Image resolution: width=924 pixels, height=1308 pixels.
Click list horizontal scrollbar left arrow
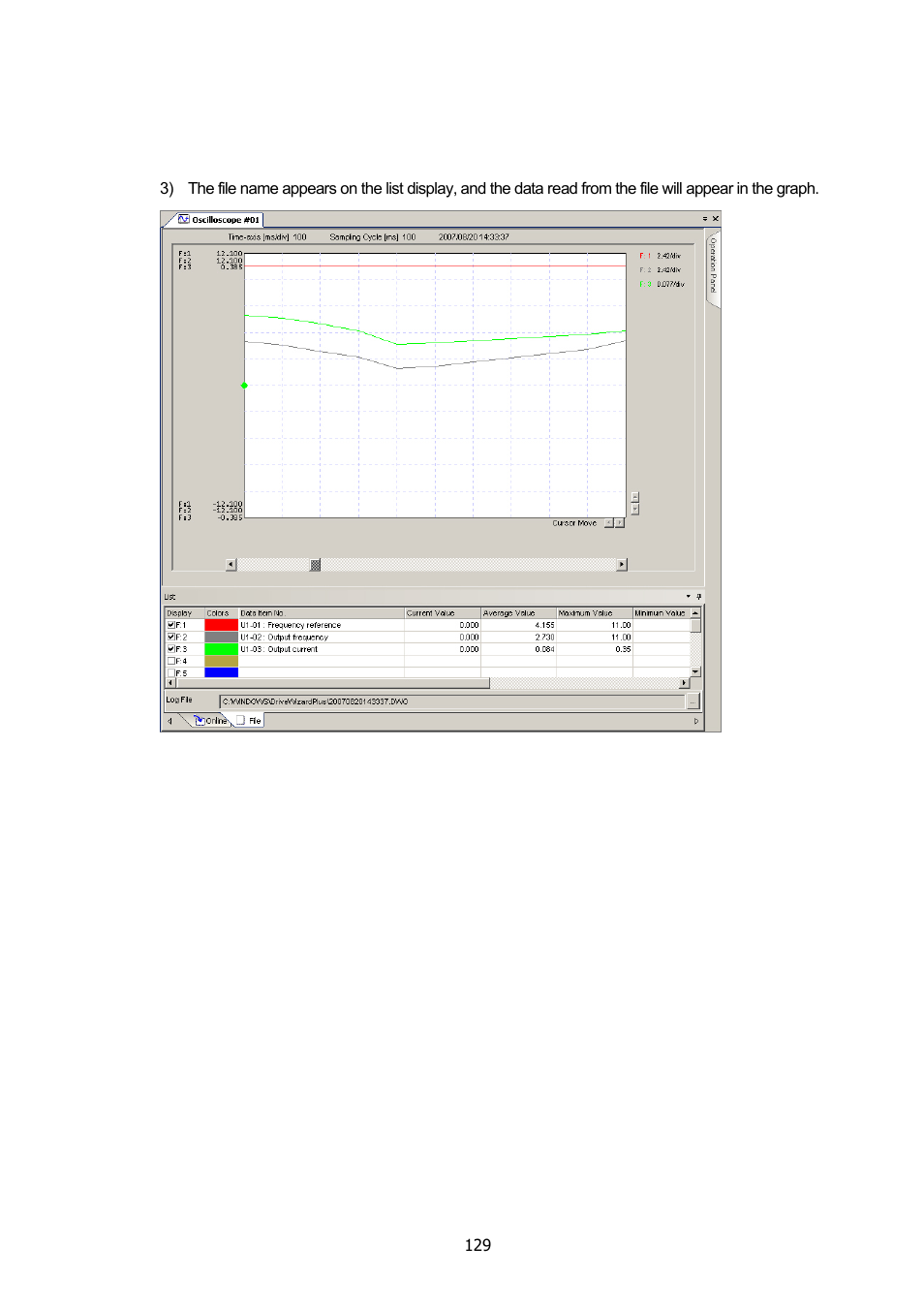point(171,683)
